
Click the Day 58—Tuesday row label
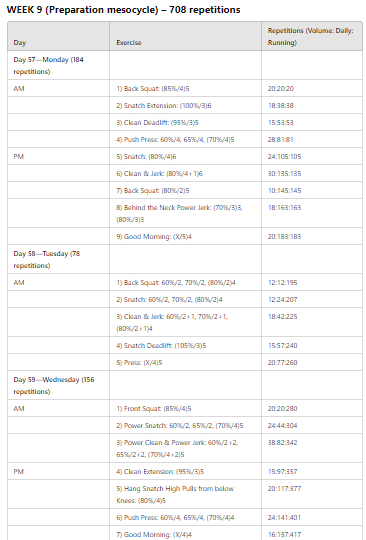point(47,259)
